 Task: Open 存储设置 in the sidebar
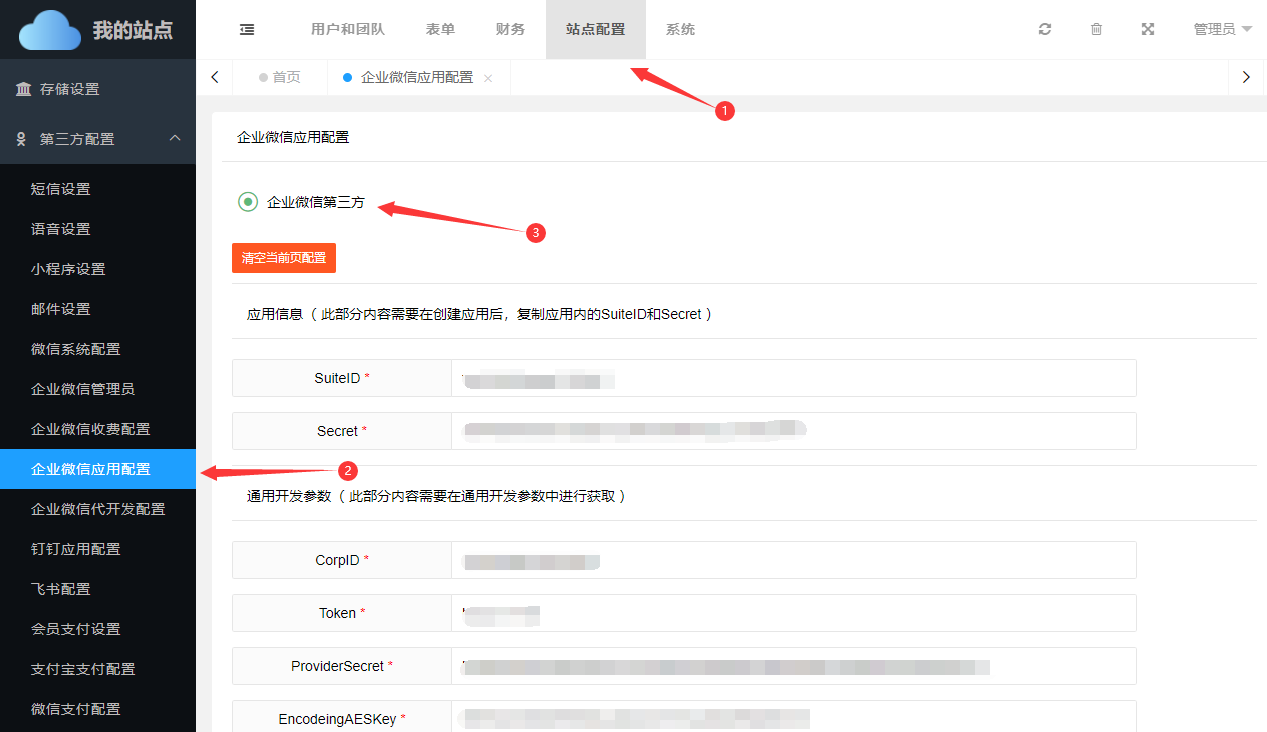[x=70, y=89]
